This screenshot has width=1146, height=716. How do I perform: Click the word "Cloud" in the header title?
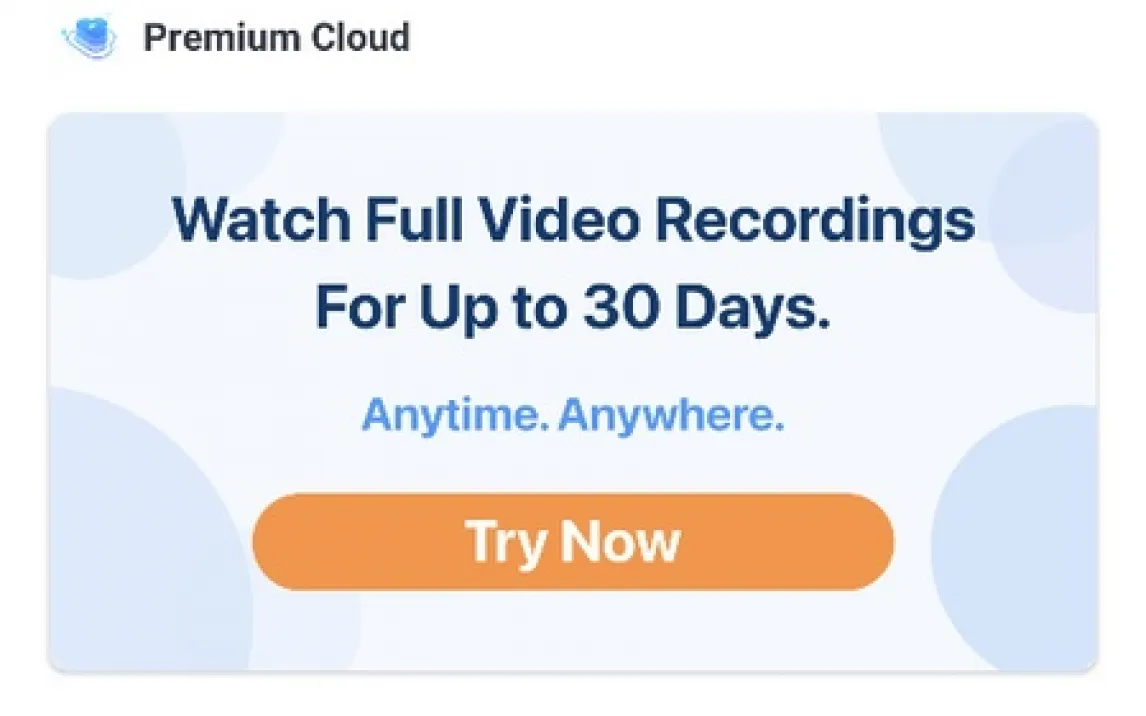(x=360, y=37)
